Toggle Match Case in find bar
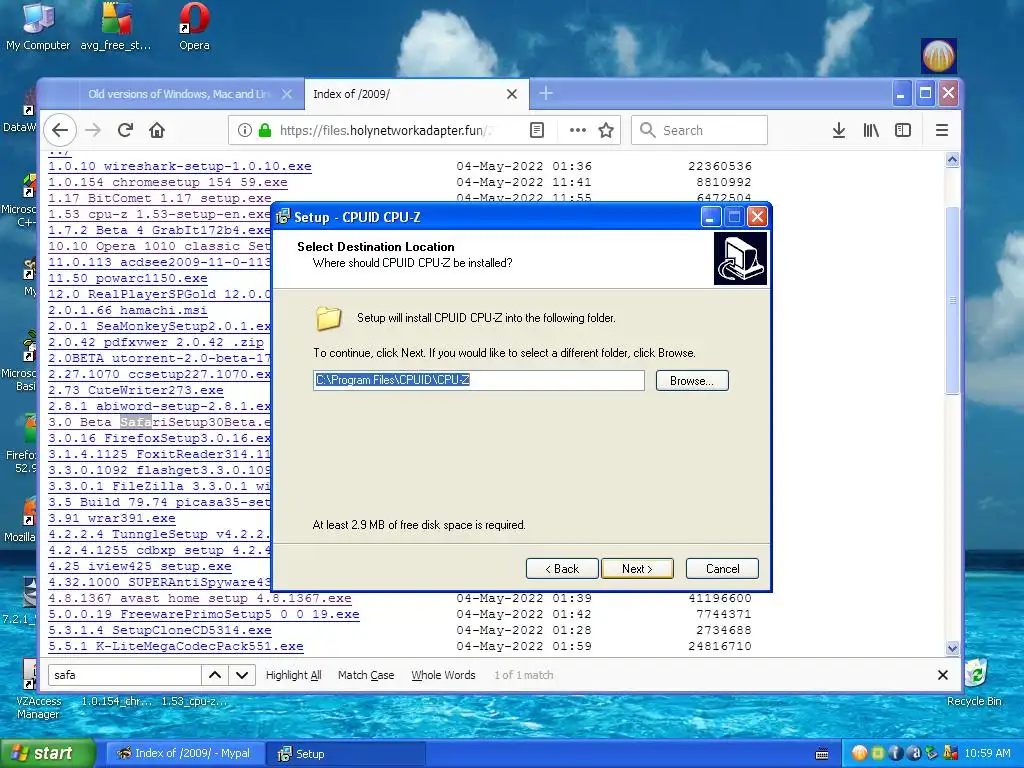 pyautogui.click(x=366, y=675)
